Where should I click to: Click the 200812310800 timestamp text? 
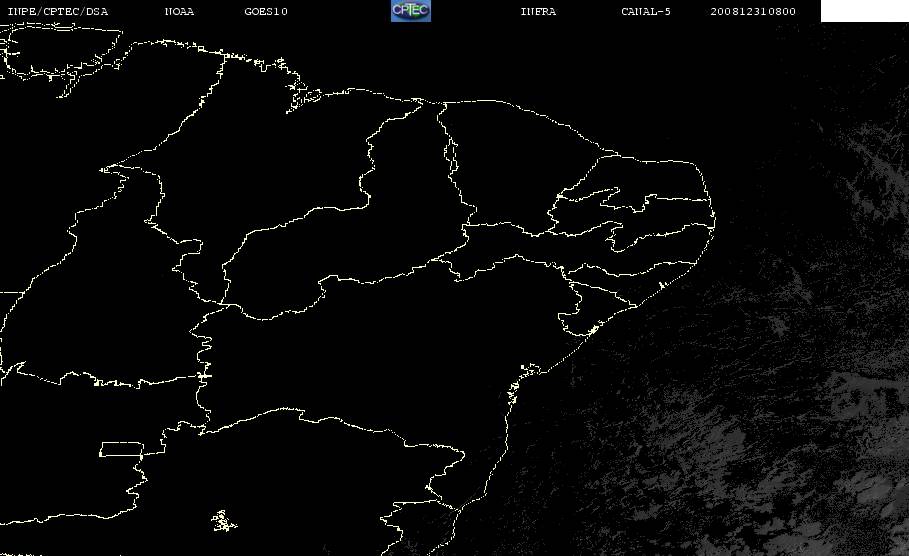coord(753,12)
